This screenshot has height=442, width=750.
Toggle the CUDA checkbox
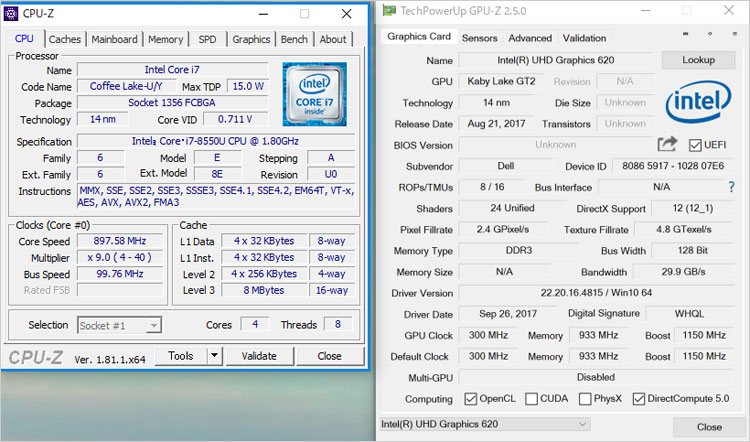531,399
